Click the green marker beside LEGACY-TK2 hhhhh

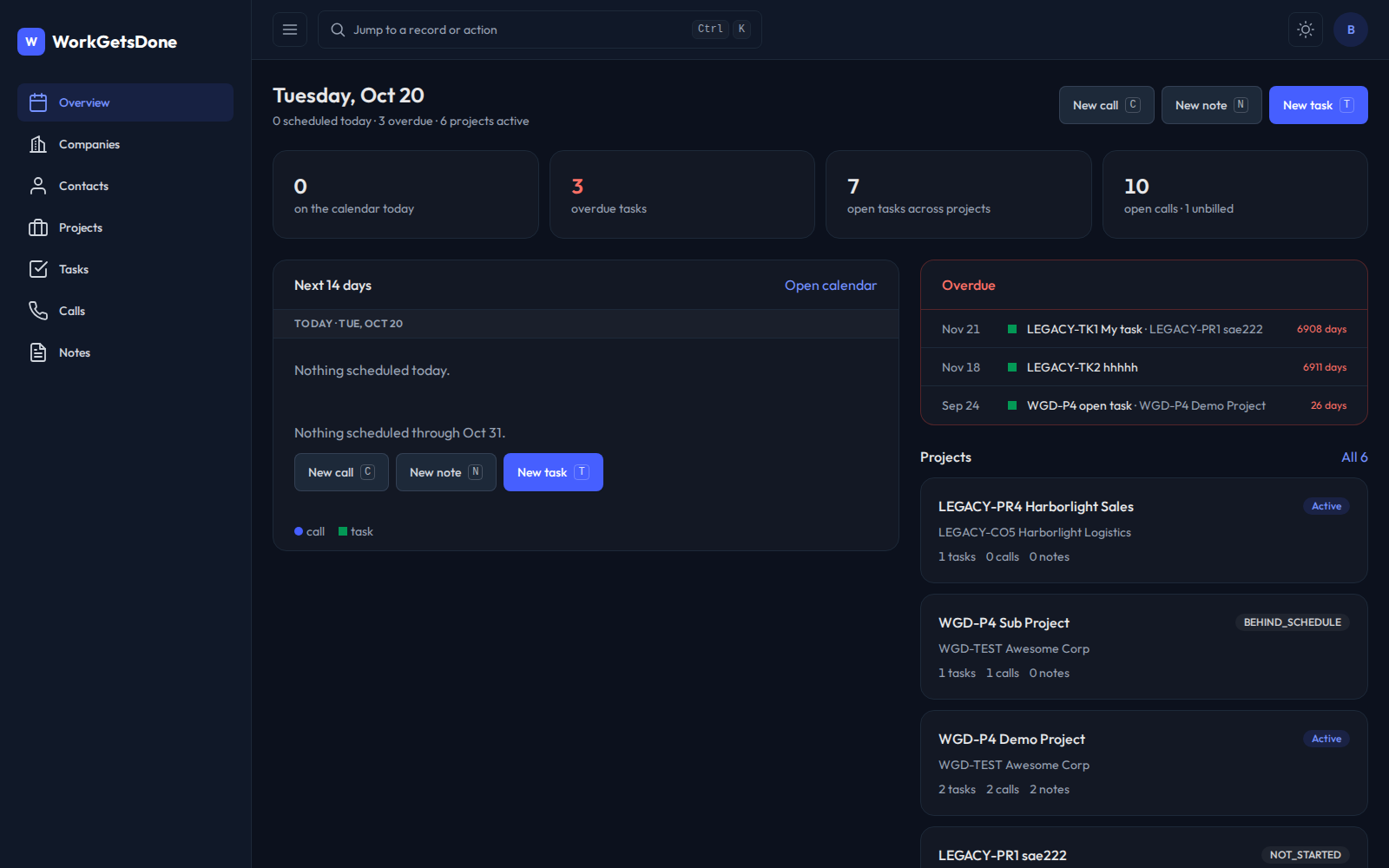point(1012,367)
